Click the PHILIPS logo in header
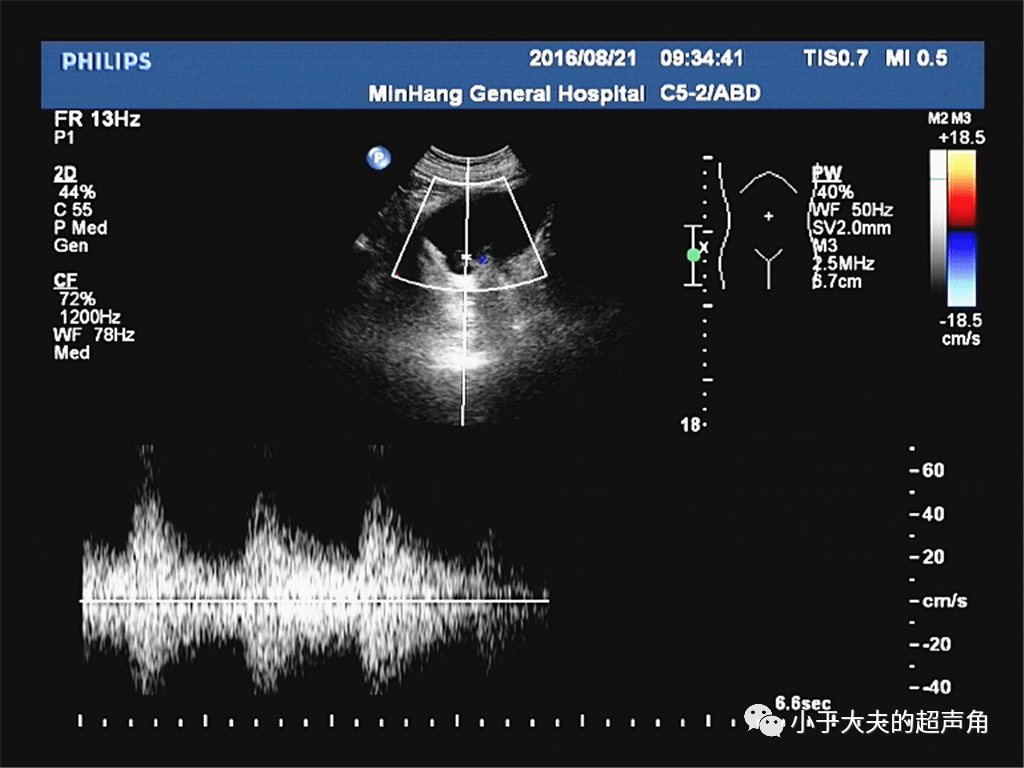The width and height of the screenshot is (1024, 768). pos(106,61)
